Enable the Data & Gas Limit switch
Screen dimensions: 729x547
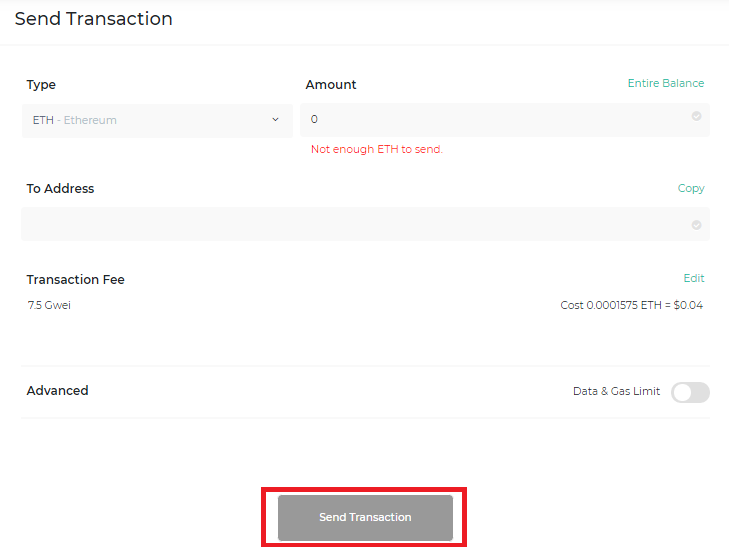[x=690, y=392]
